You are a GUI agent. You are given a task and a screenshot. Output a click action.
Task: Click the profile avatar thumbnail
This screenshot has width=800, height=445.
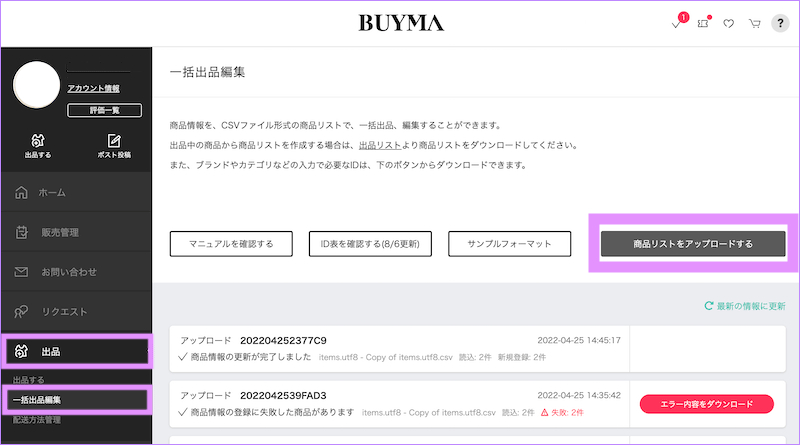36,85
